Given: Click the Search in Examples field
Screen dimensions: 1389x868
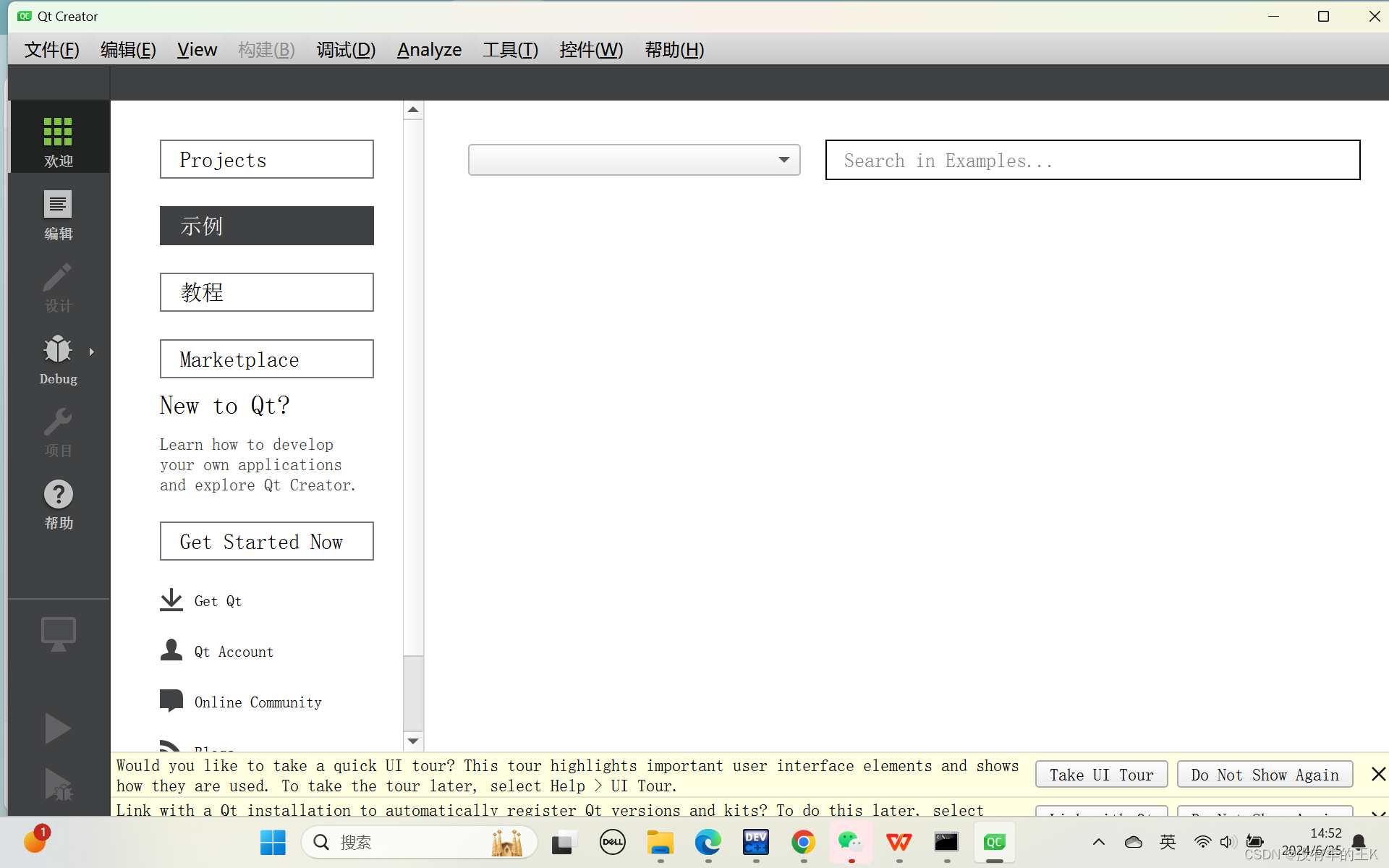Looking at the screenshot, I should click(1092, 160).
